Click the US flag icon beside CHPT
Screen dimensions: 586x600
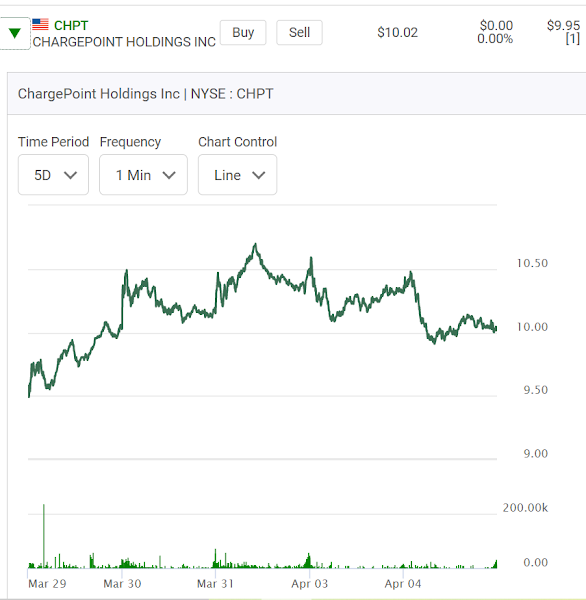coord(40,24)
